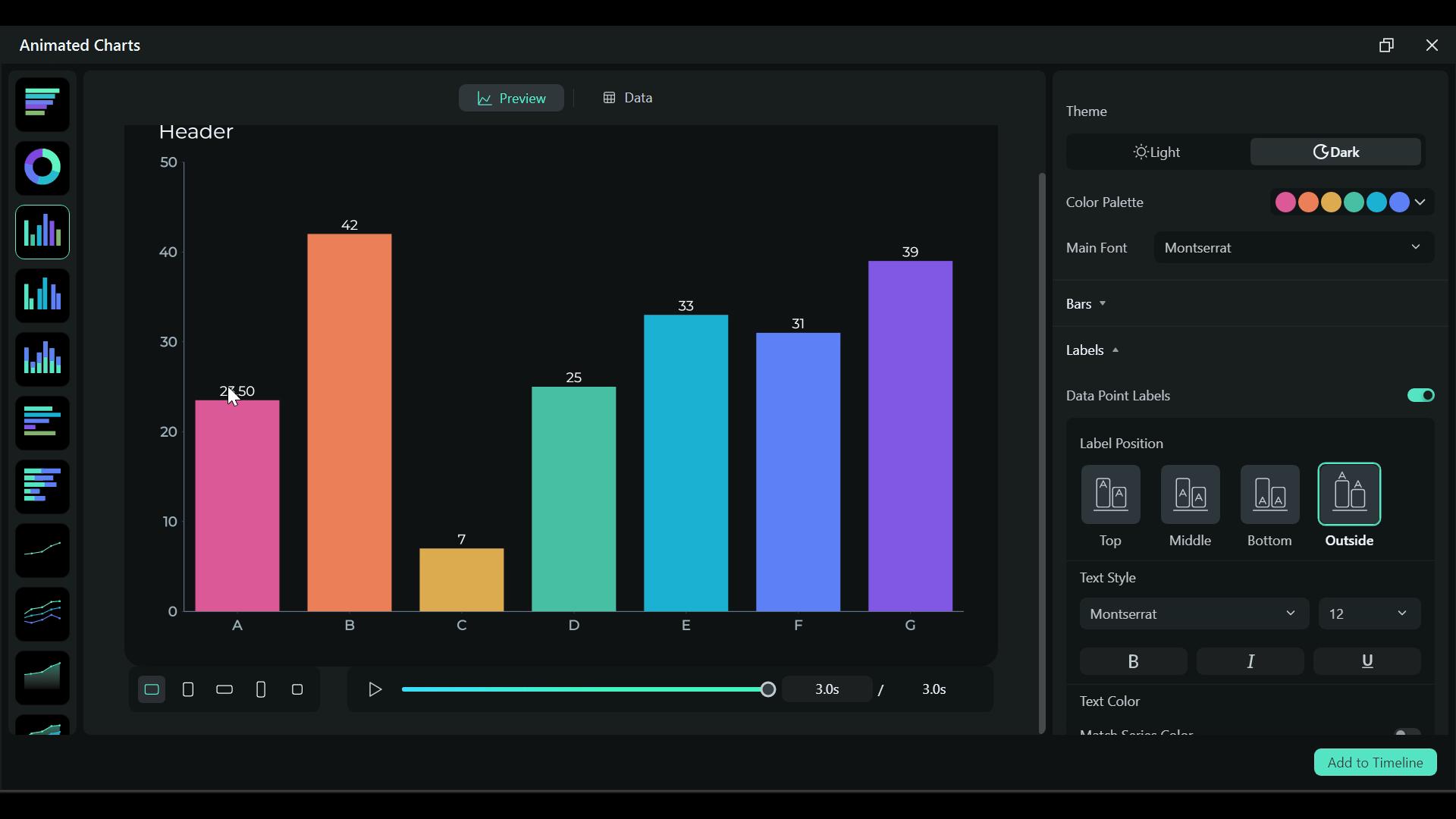The height and width of the screenshot is (819, 1456).
Task: Select the highlighted multicolor column chart type
Action: [x=42, y=232]
